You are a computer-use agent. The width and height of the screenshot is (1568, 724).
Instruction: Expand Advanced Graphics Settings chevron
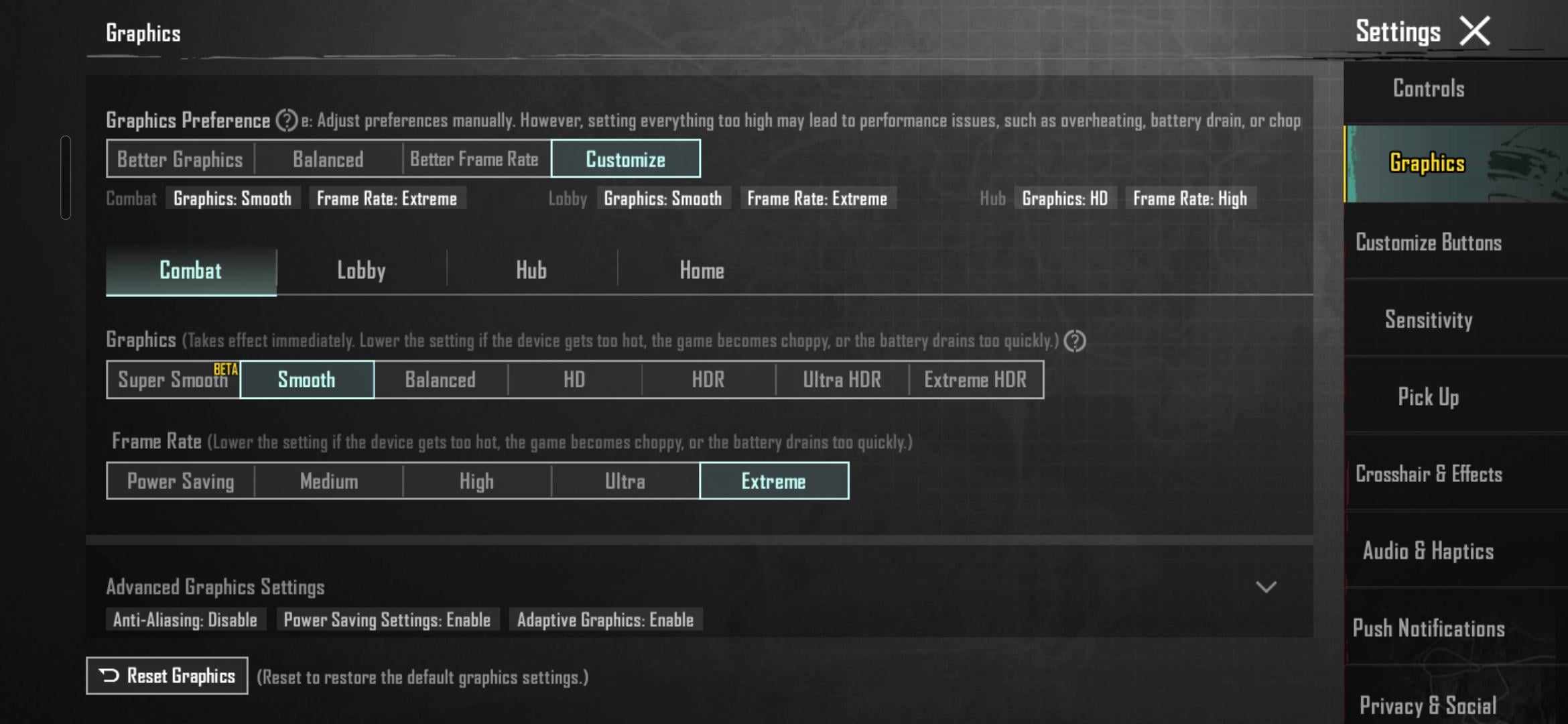click(x=1265, y=587)
